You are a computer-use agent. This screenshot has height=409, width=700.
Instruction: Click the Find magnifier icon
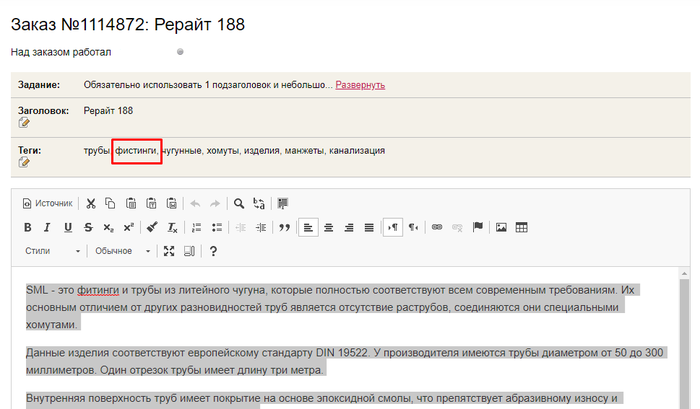coord(239,203)
